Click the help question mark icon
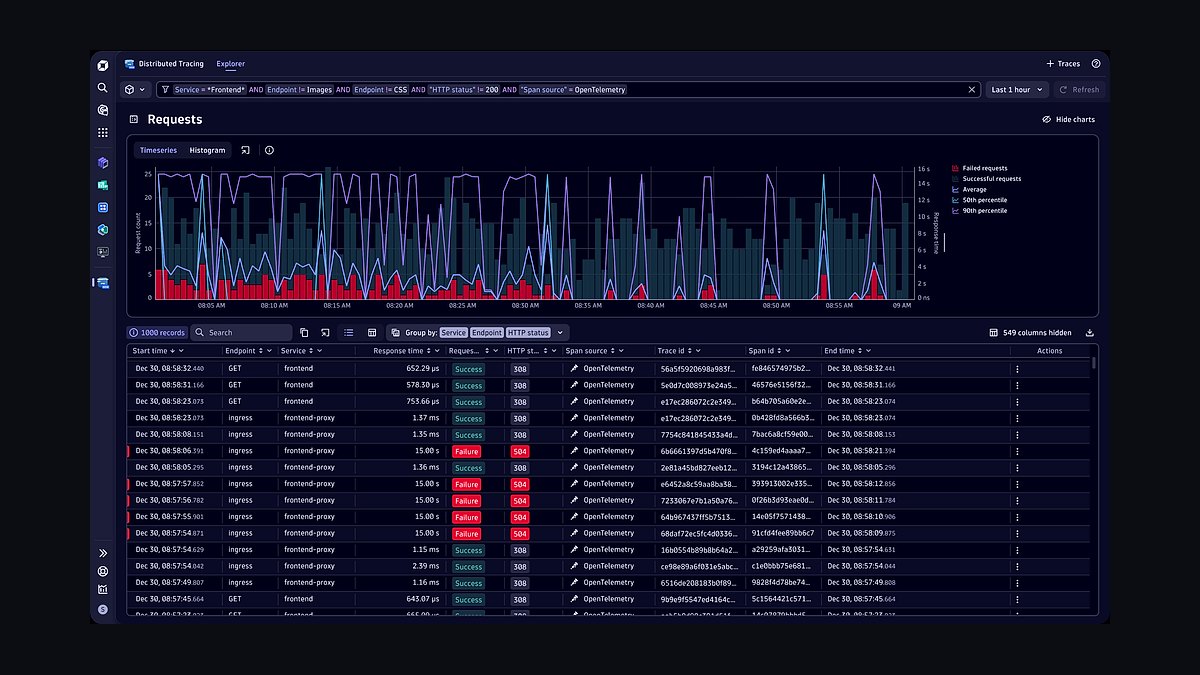This screenshot has height=675, width=1200. point(1096,64)
